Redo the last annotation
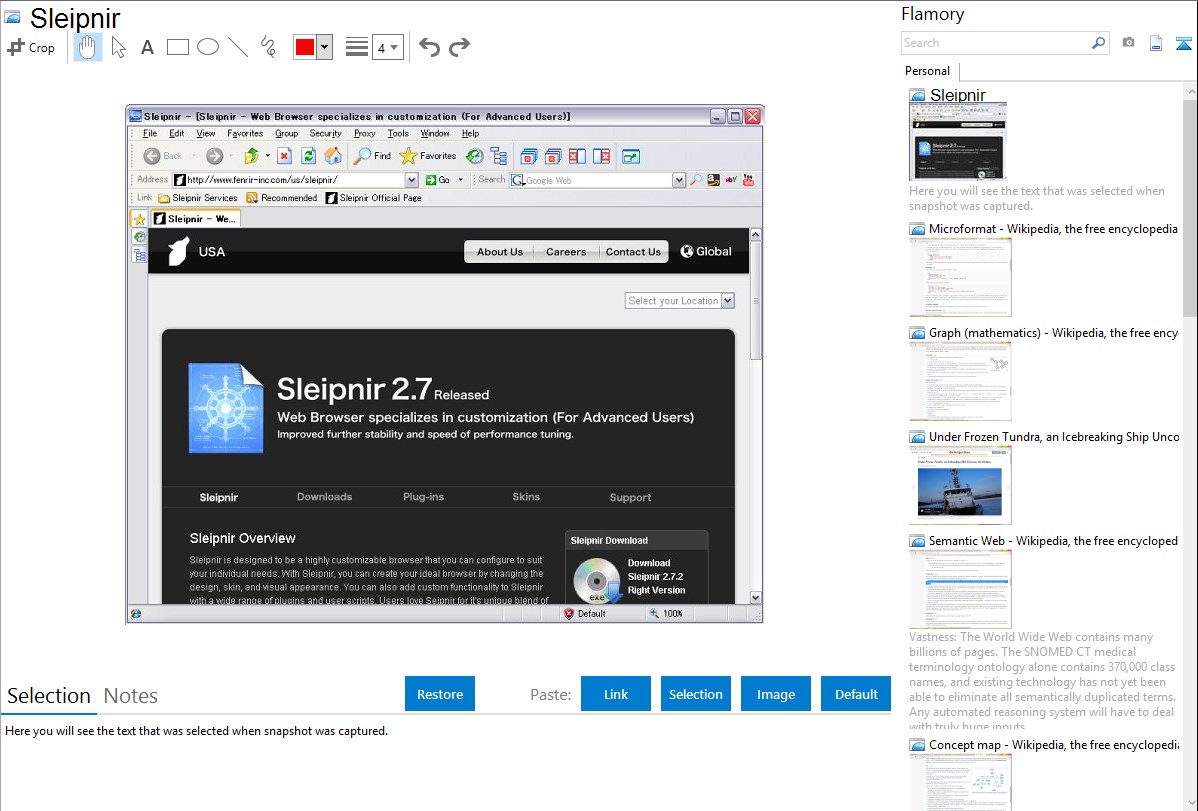 459,47
